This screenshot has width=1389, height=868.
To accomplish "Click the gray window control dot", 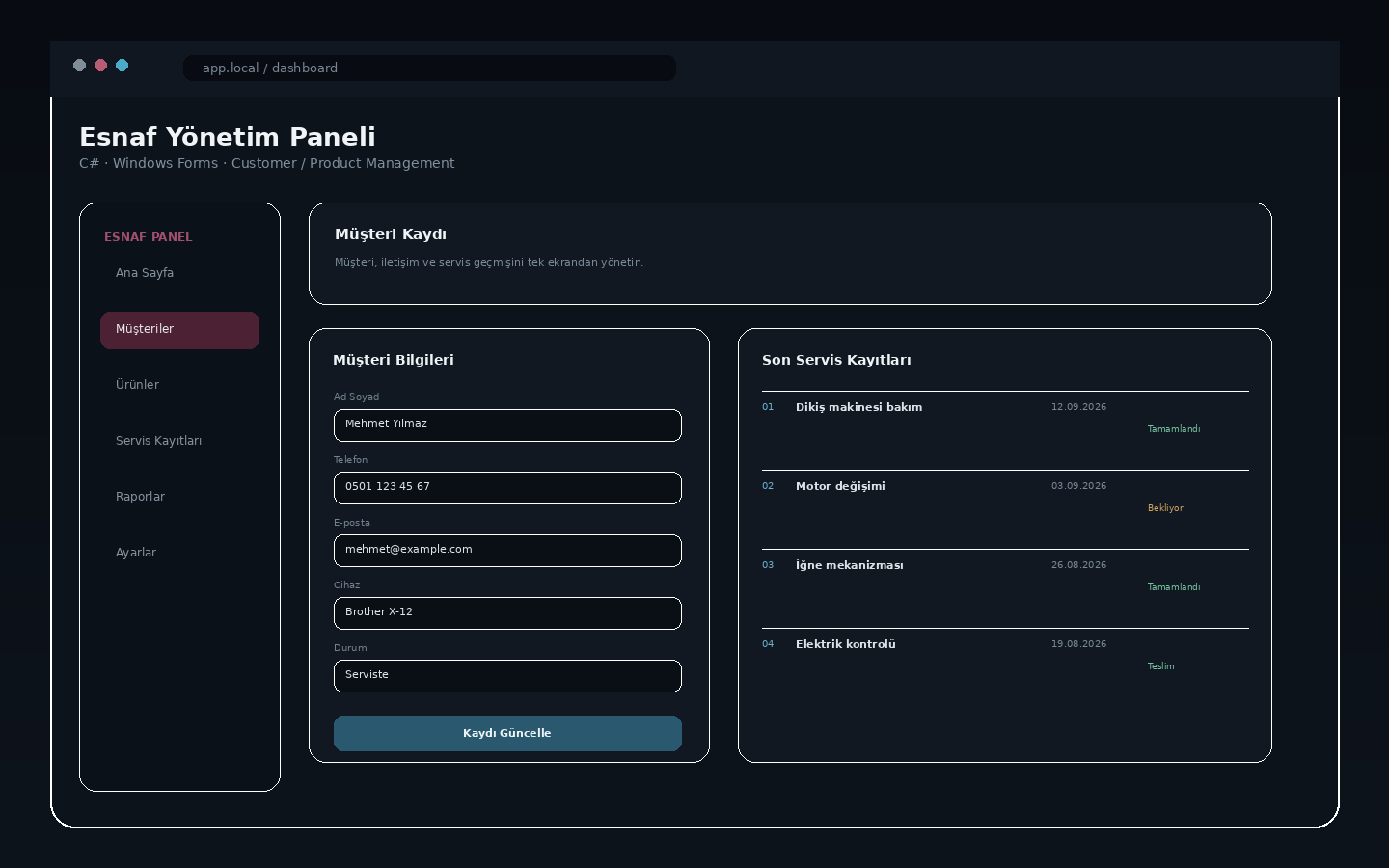I will (79, 66).
